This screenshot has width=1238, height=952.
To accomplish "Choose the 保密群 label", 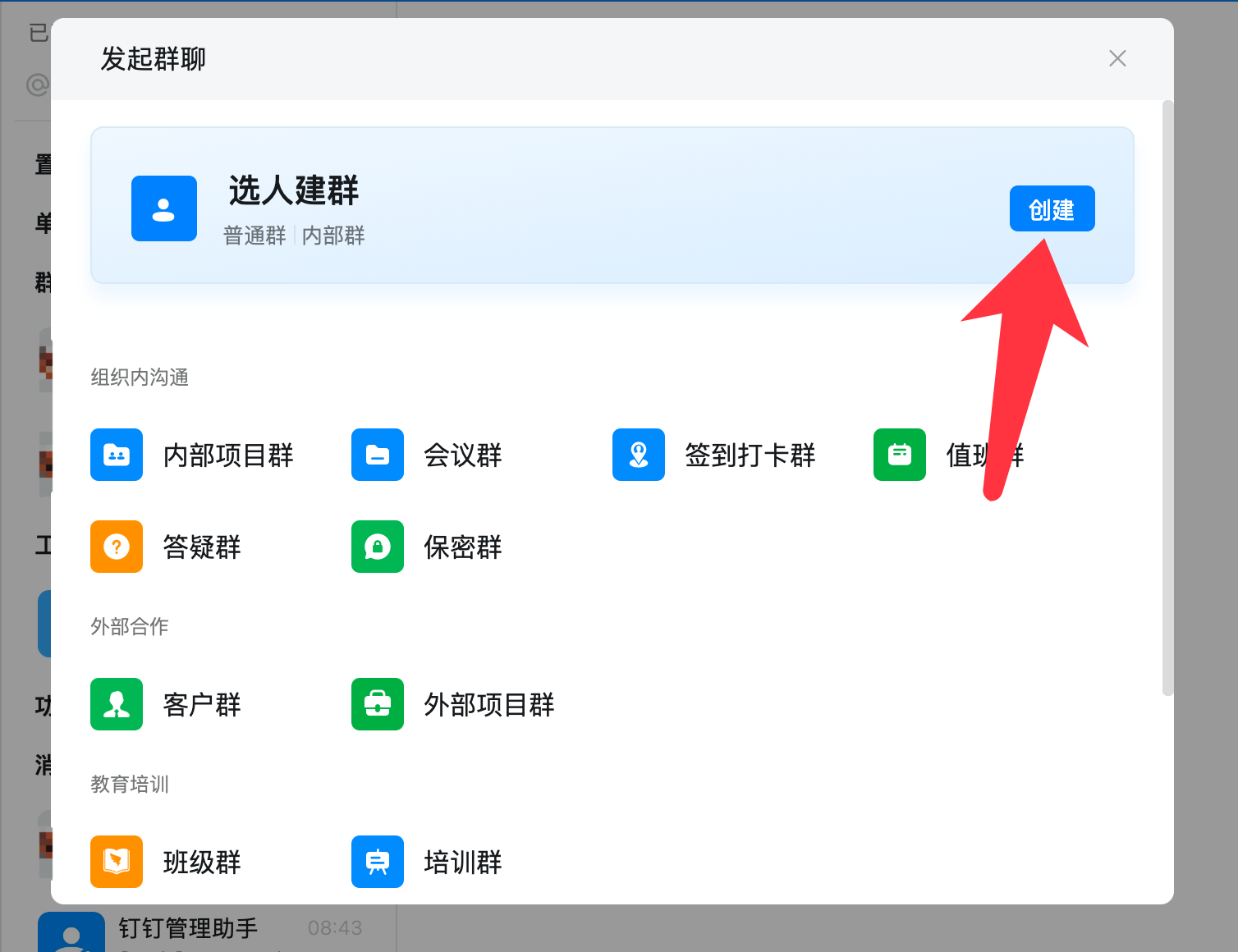I will pyautogui.click(x=463, y=547).
